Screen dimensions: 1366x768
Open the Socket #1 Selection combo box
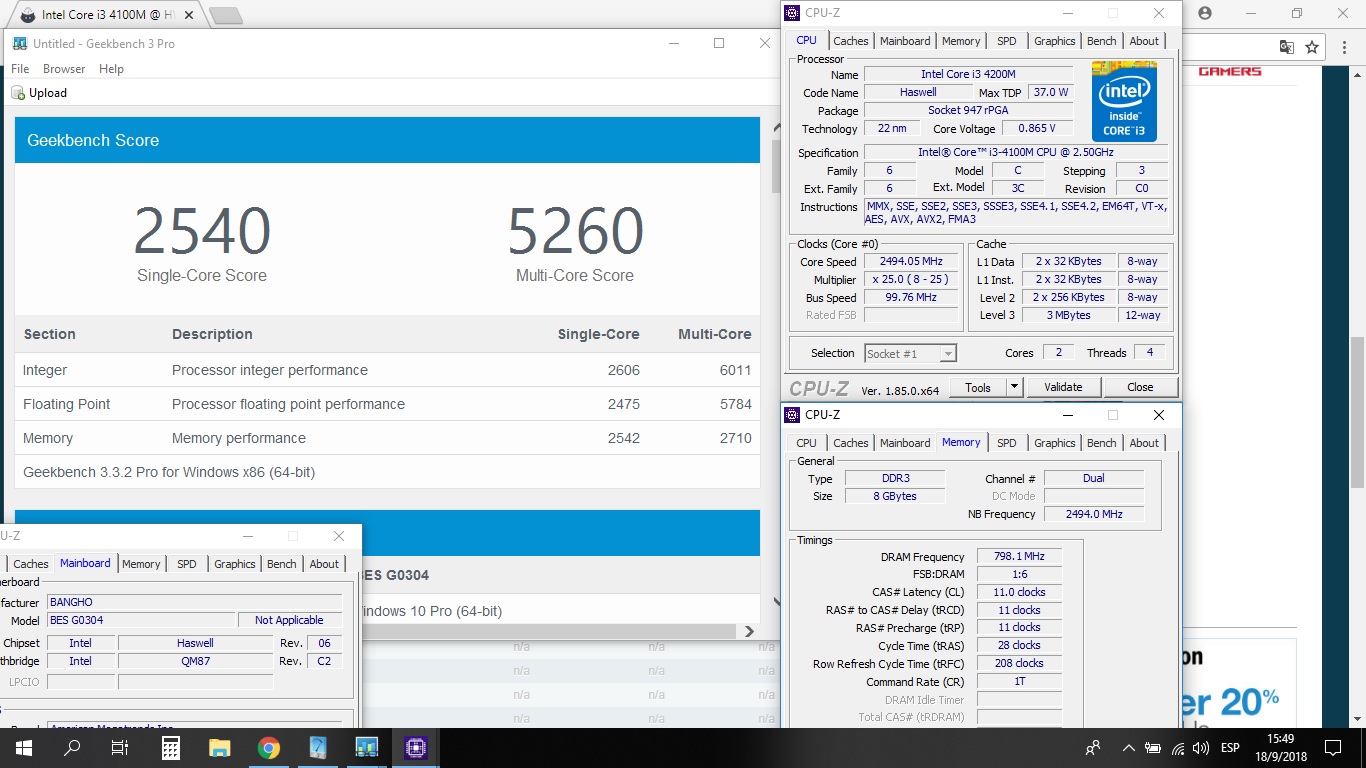tap(910, 353)
